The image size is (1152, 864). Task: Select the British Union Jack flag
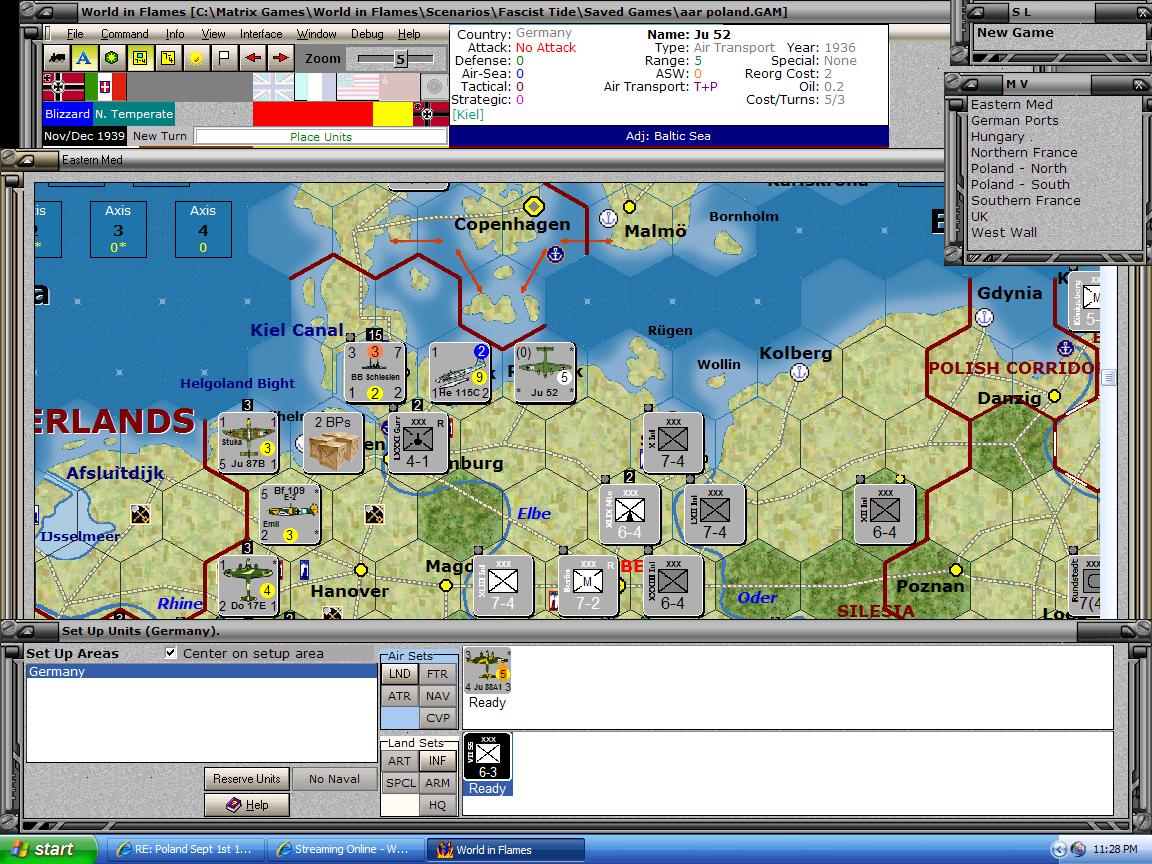coord(273,87)
